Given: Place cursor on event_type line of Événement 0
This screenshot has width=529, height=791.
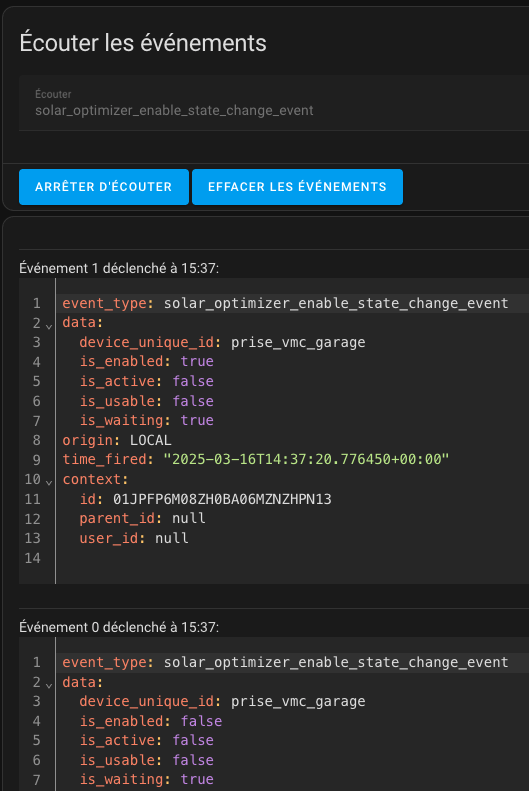Looking at the screenshot, I should [292, 662].
